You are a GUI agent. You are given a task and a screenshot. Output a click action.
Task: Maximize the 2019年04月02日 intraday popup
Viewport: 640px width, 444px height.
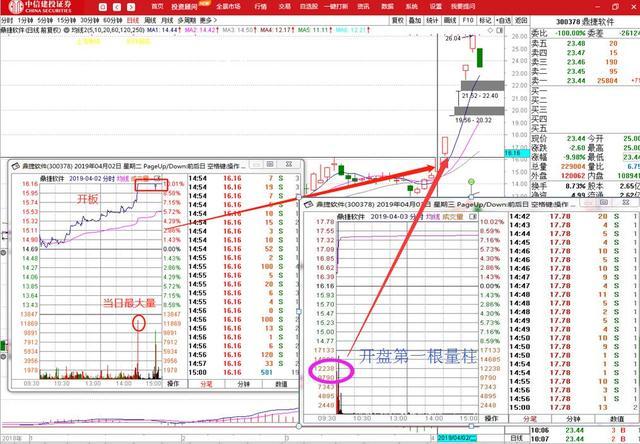pyautogui.click(x=270, y=164)
